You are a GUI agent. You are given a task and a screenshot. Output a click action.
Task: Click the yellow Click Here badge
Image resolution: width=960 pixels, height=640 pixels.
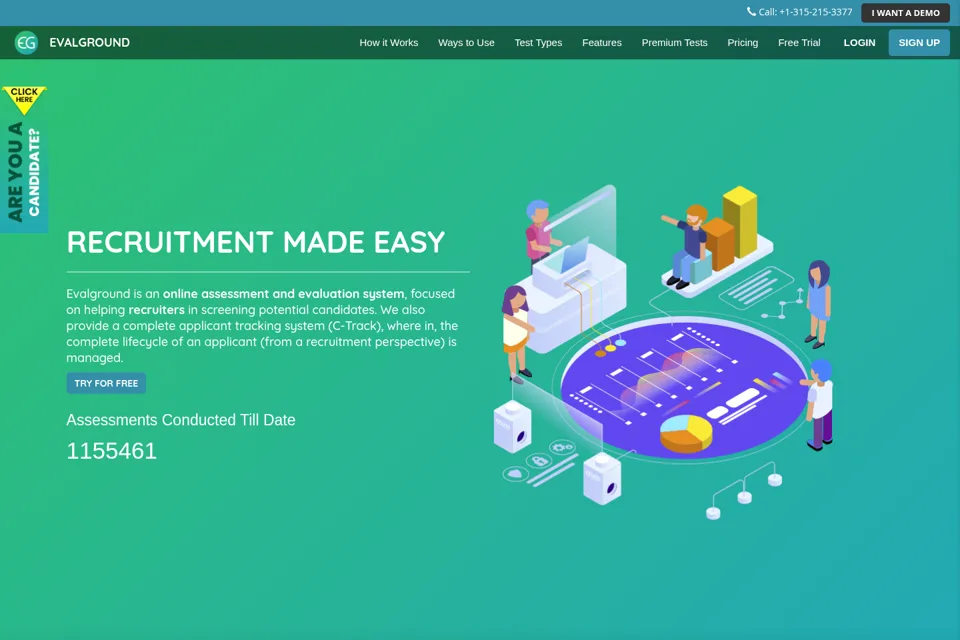click(x=24, y=100)
